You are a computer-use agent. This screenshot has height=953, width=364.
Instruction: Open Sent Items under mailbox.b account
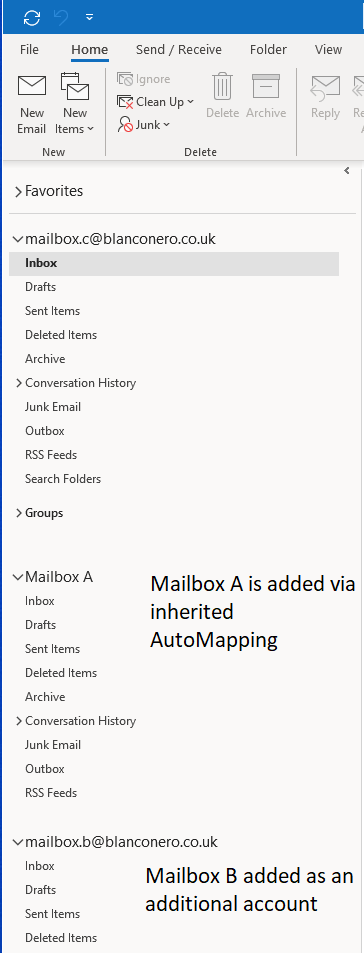(x=52, y=914)
